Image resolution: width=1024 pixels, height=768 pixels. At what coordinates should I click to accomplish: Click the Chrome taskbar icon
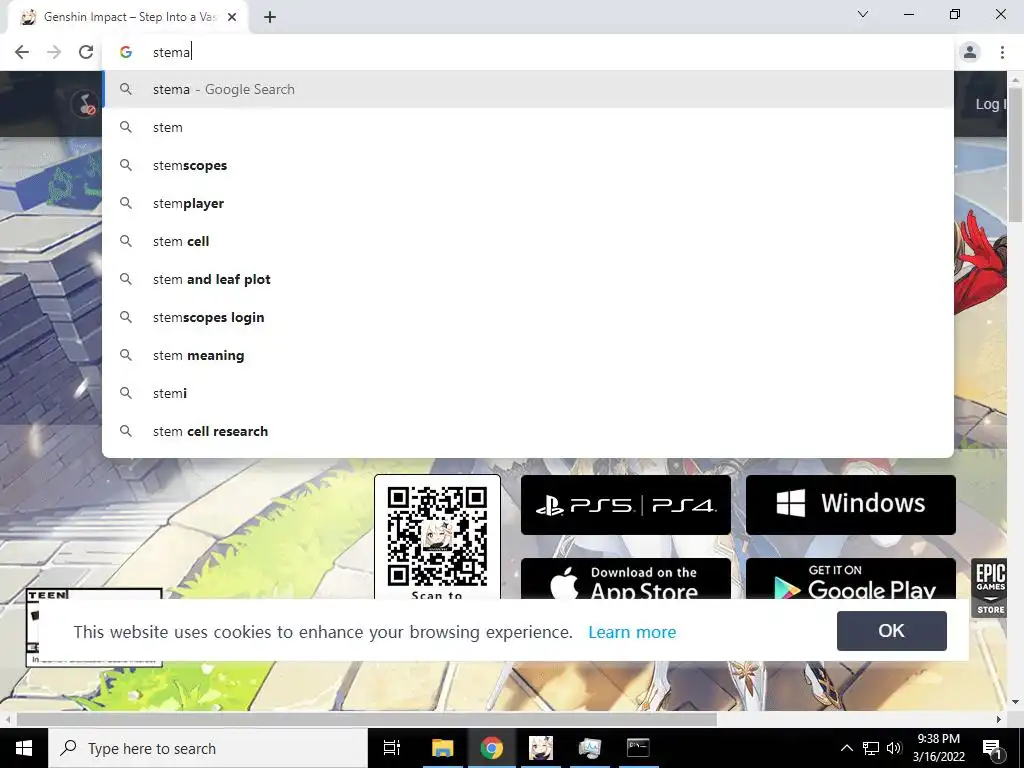coord(492,748)
